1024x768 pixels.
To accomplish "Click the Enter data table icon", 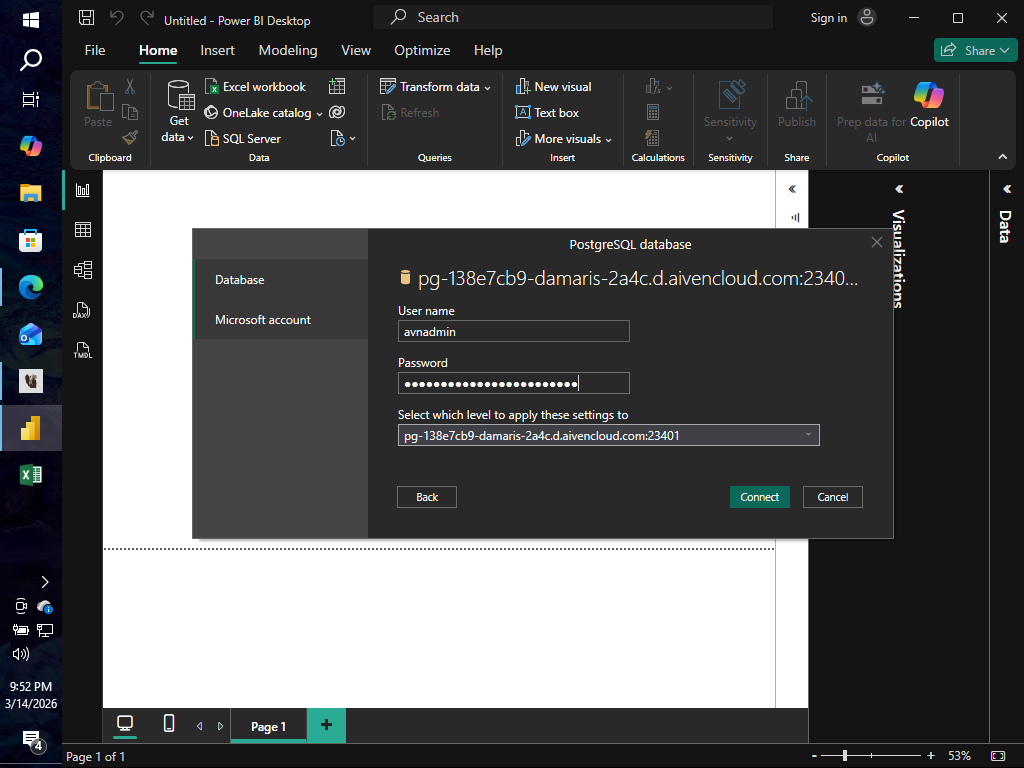I will coord(337,86).
